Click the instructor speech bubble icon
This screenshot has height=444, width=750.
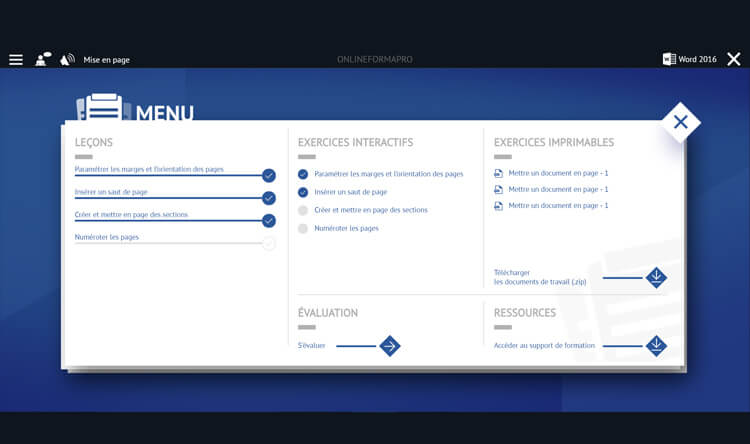tap(43, 59)
